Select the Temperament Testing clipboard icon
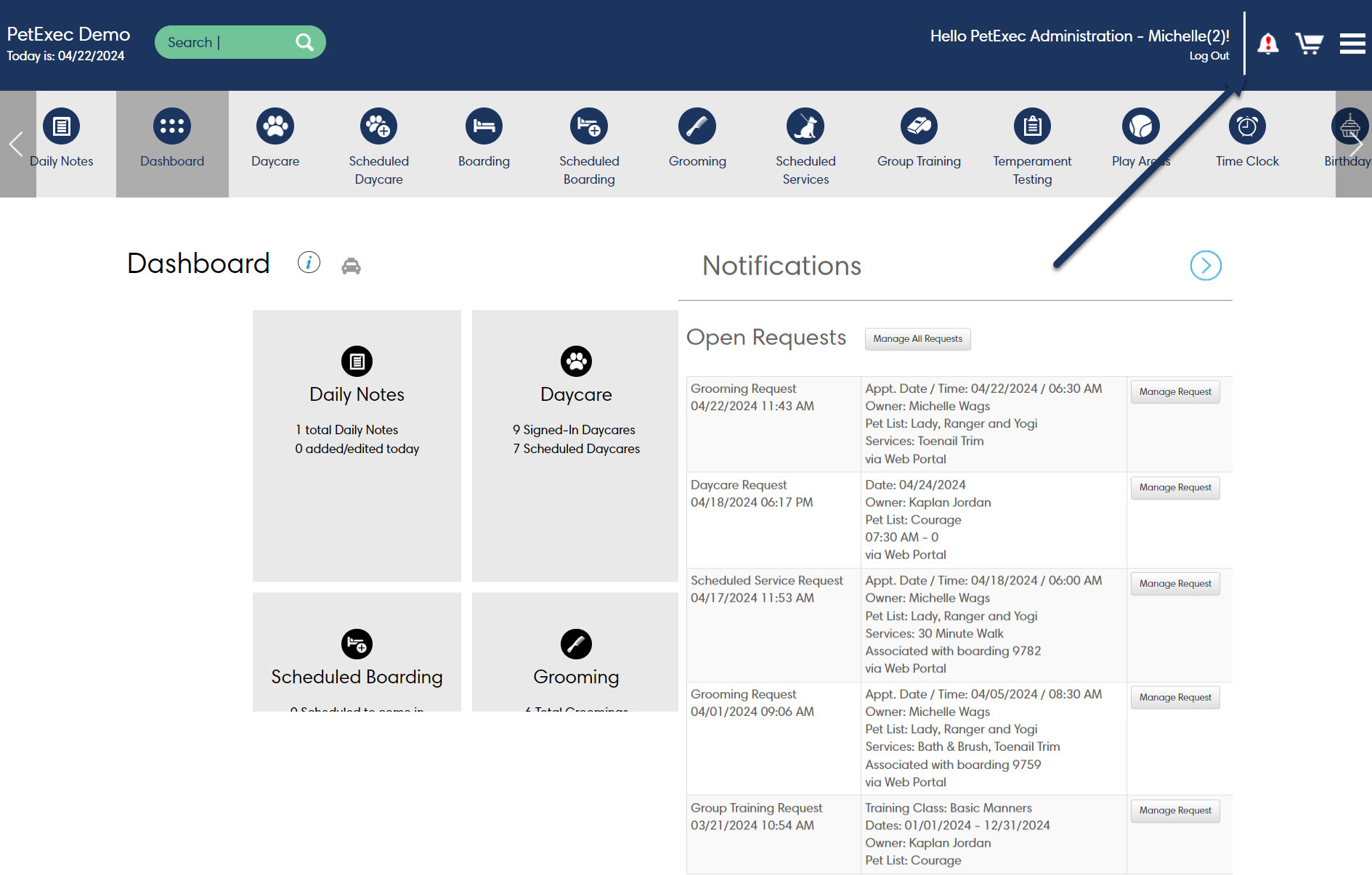Image resolution: width=1372 pixels, height=875 pixels. coord(1032,125)
